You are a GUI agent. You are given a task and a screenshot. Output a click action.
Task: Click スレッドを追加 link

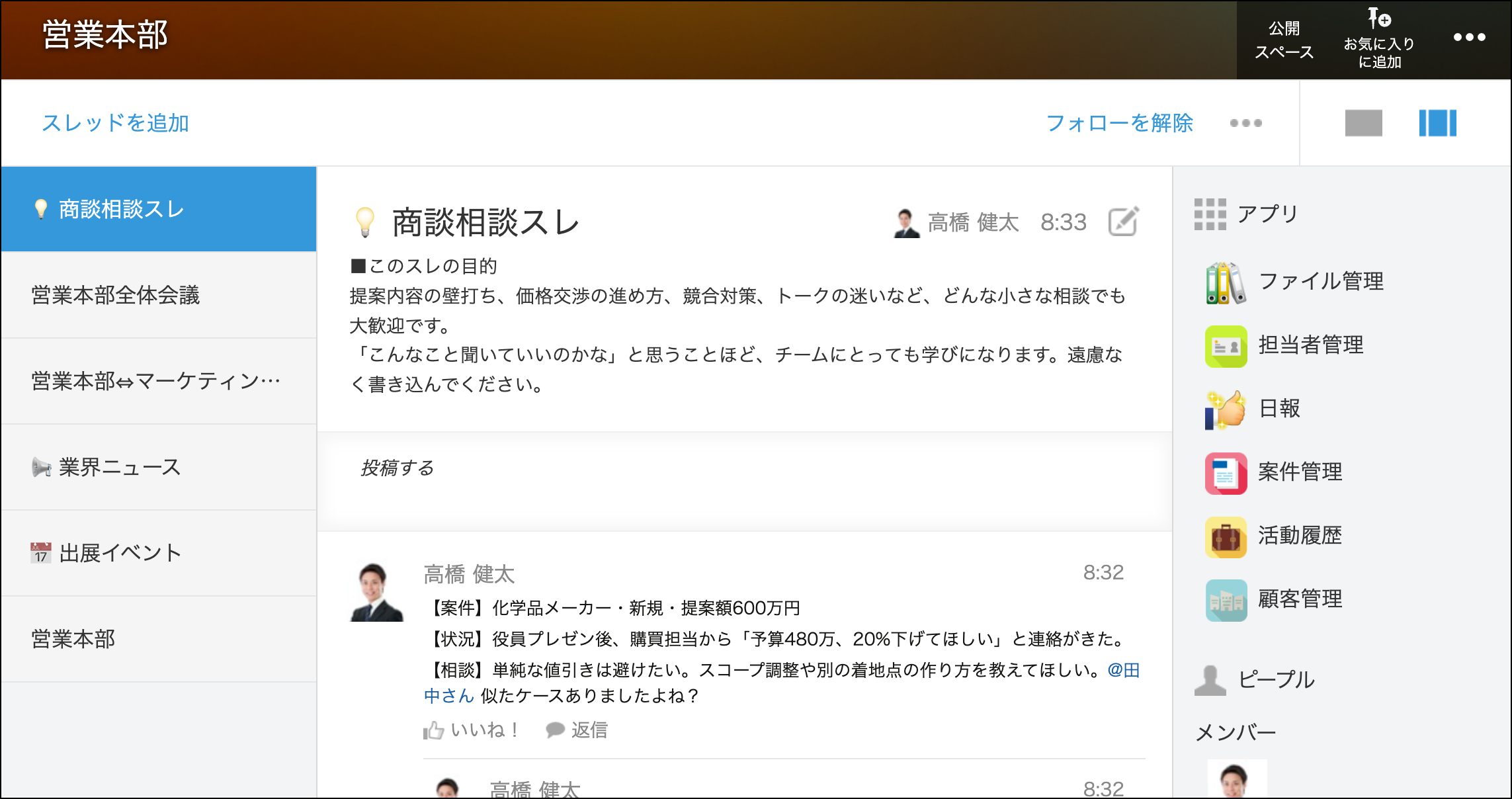click(x=116, y=123)
